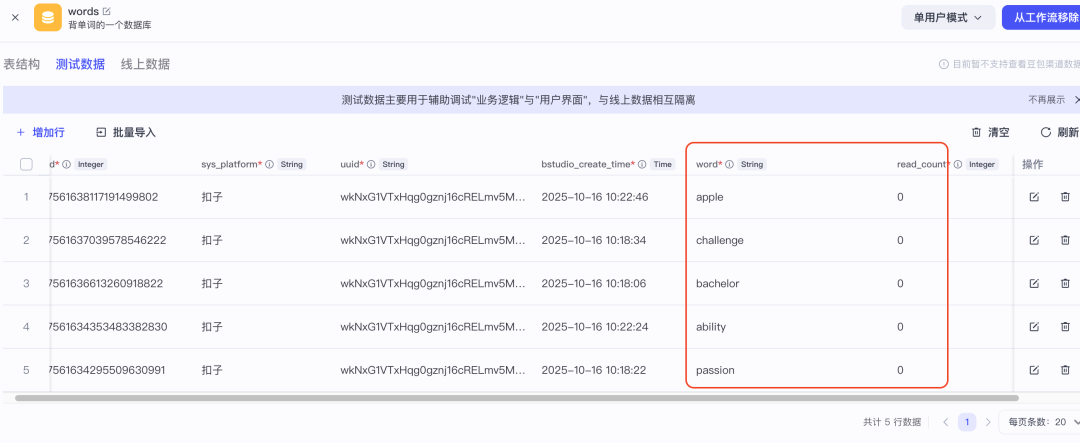Click id cell 7561638117191499802

click(104, 197)
